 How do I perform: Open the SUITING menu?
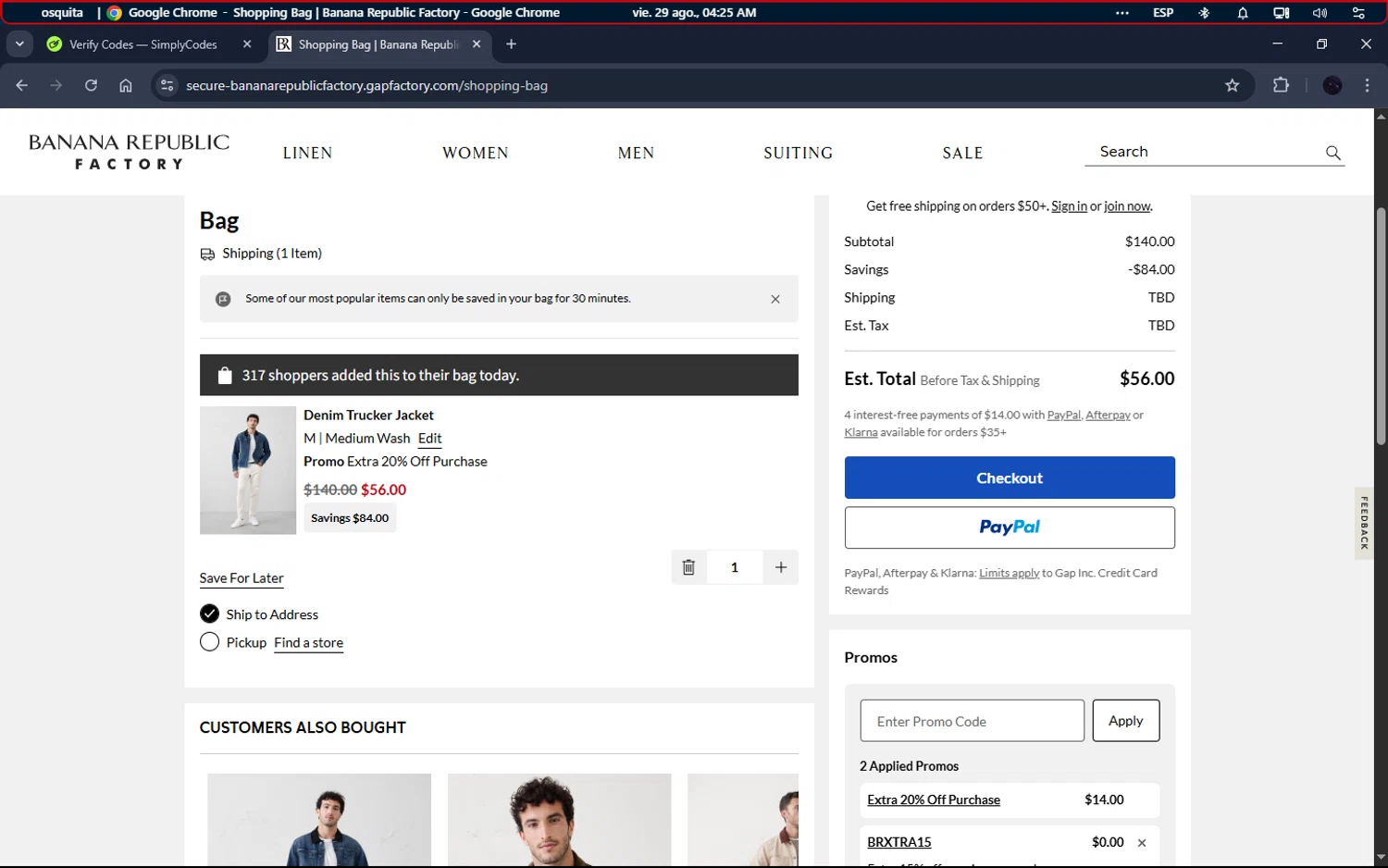[x=798, y=153]
